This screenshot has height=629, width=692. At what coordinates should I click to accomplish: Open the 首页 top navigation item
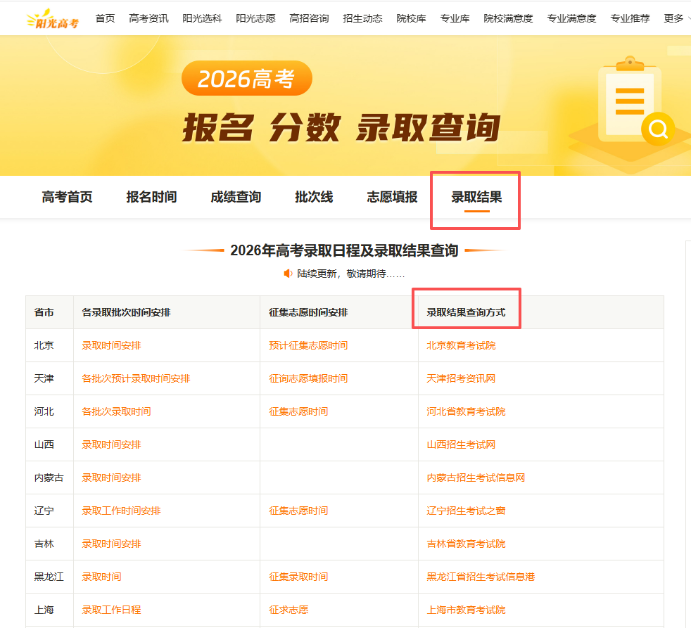[x=105, y=18]
